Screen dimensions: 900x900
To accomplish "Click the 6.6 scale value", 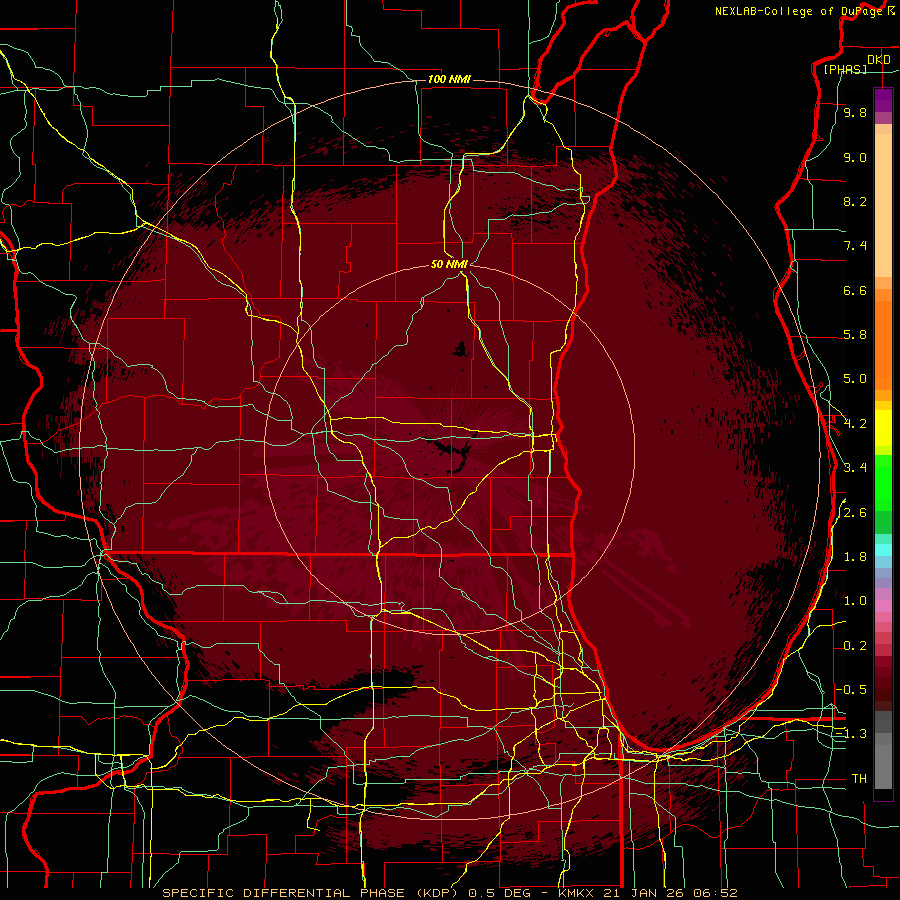I will pyautogui.click(x=855, y=290).
